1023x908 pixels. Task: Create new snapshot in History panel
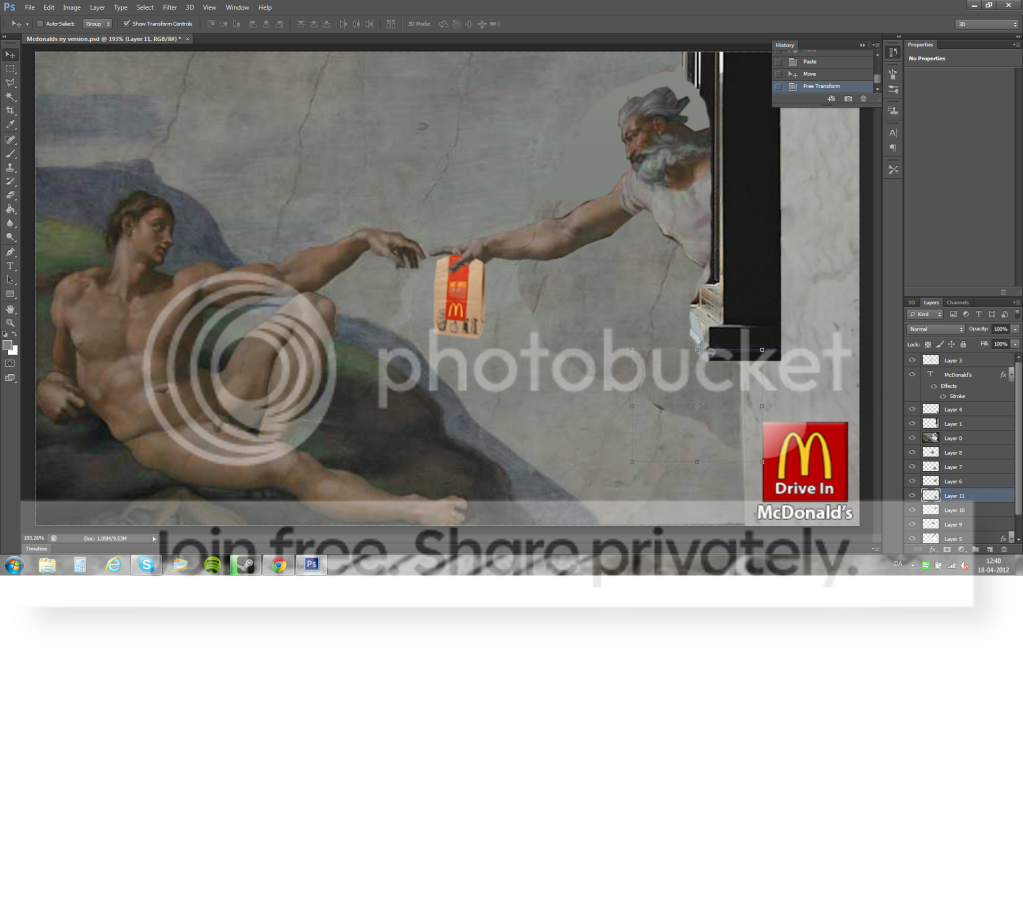click(847, 98)
